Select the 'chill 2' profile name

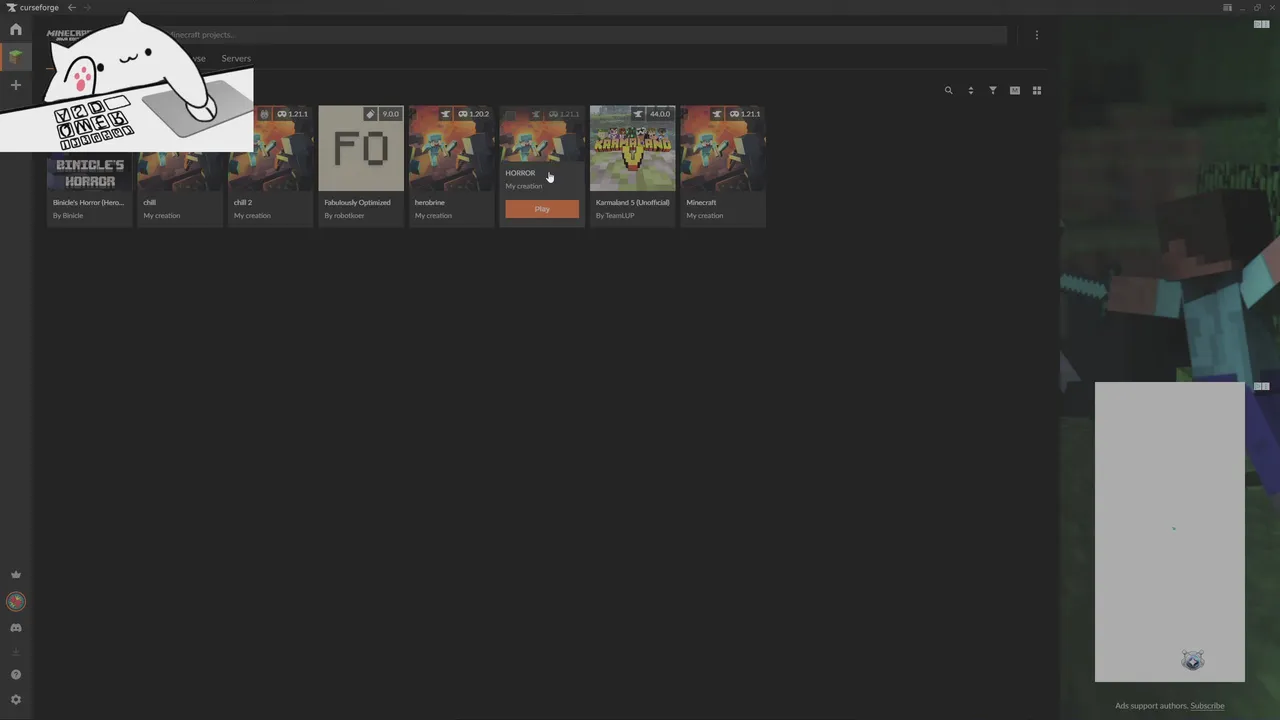[x=243, y=202]
